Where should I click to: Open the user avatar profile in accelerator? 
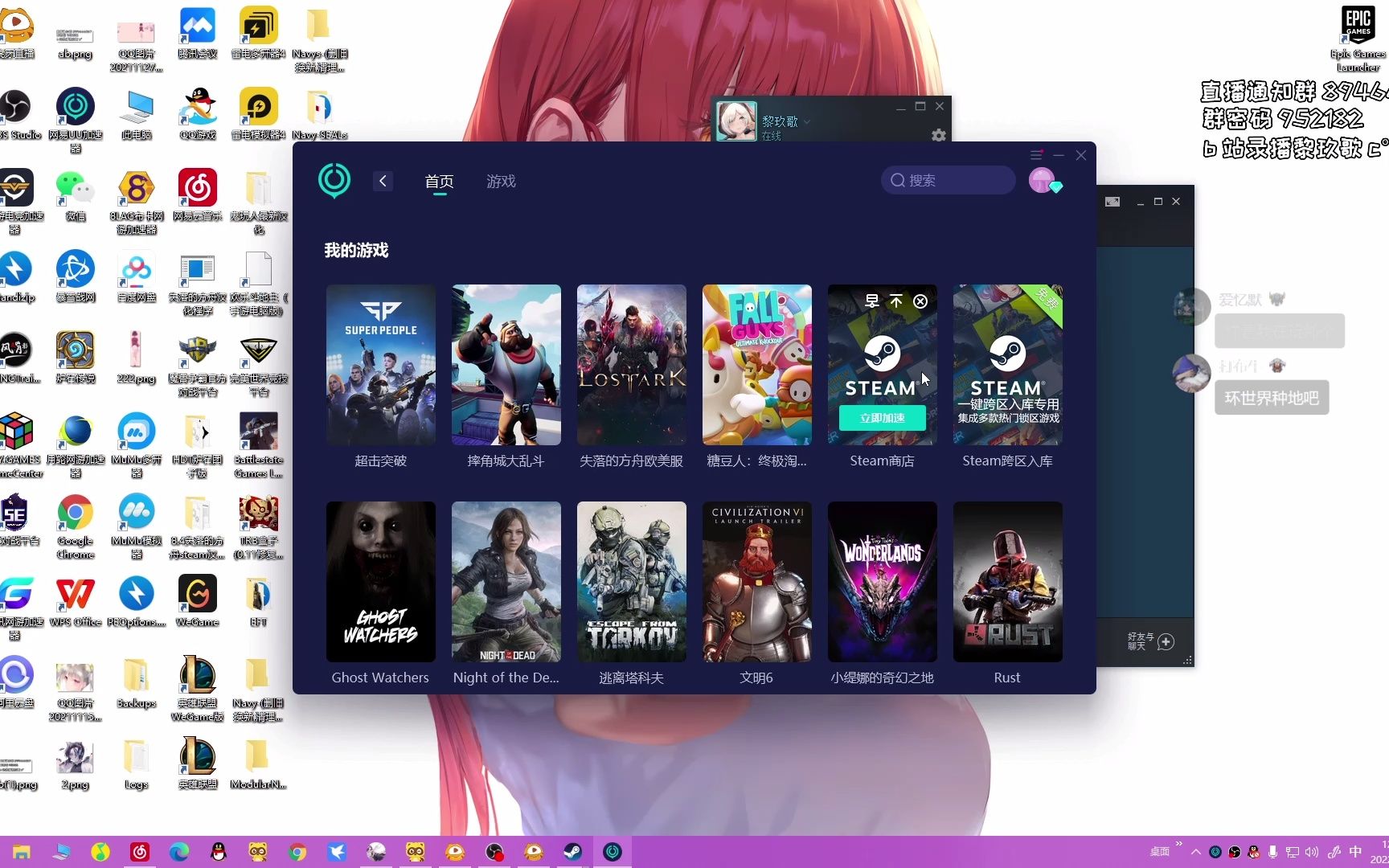coord(1043,180)
